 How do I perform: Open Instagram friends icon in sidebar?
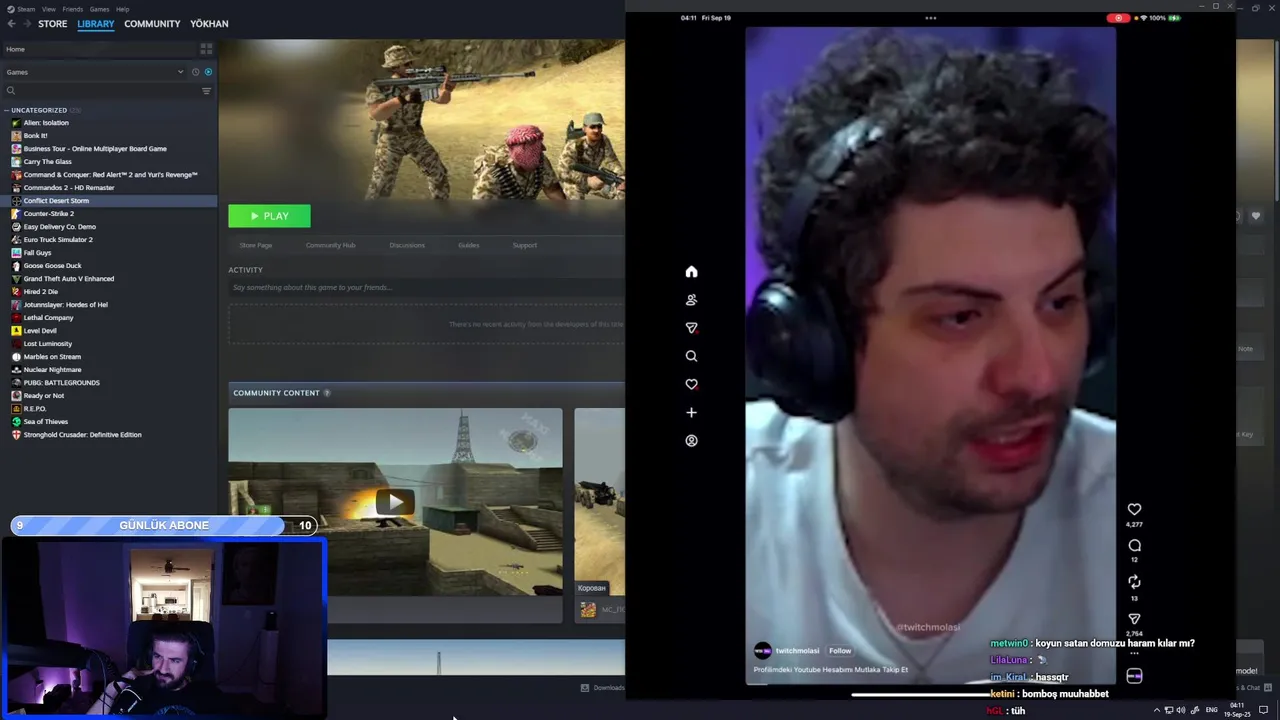coord(691,300)
